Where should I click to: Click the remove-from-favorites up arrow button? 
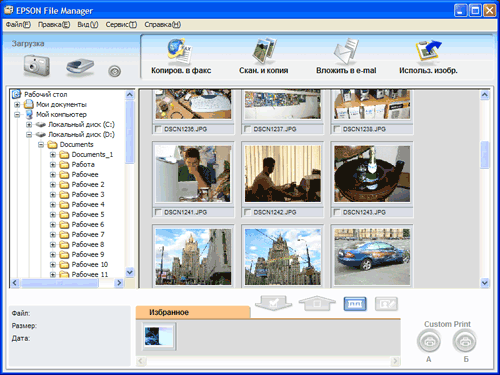(317, 303)
